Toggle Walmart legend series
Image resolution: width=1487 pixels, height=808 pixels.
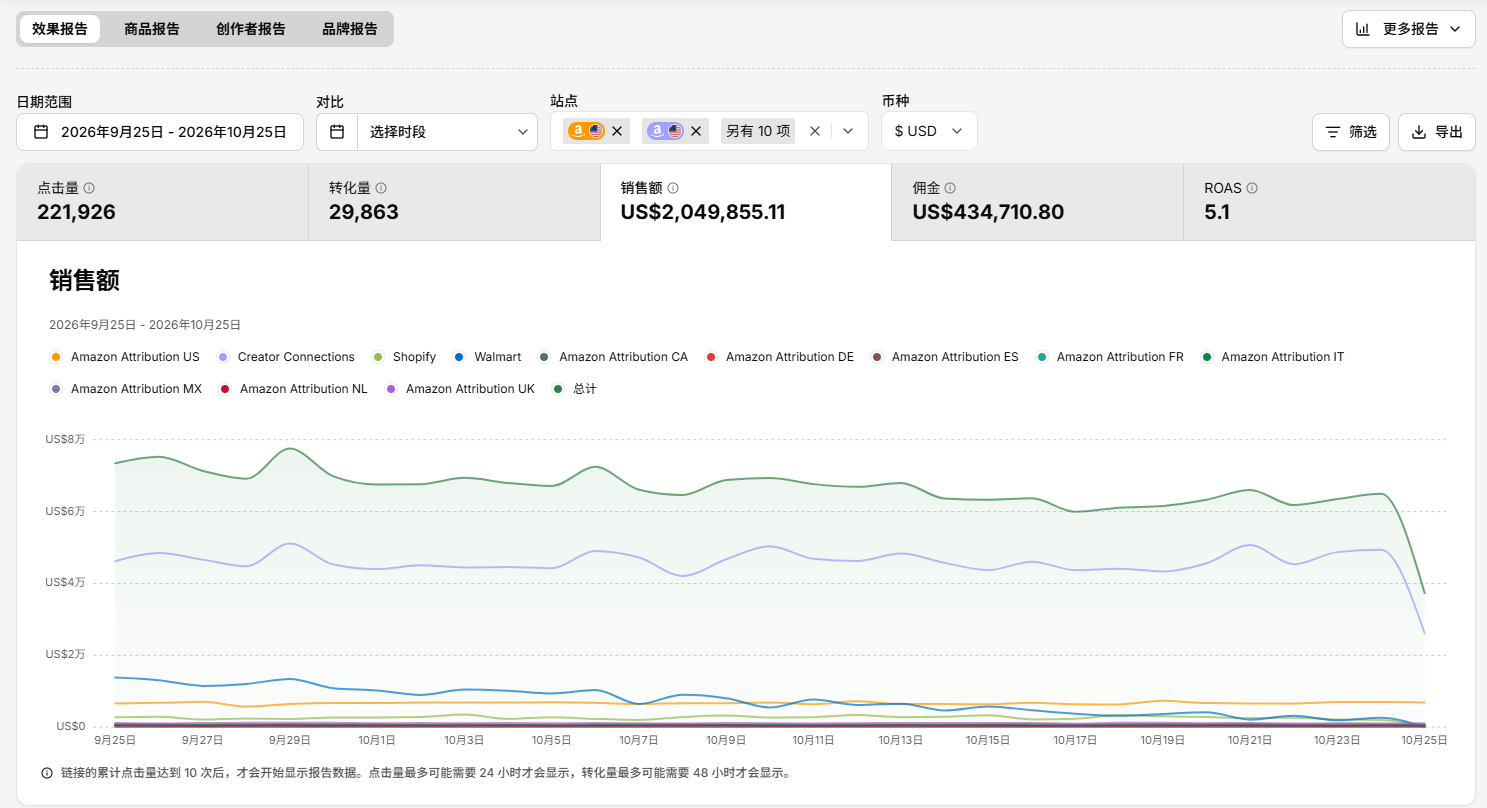487,357
